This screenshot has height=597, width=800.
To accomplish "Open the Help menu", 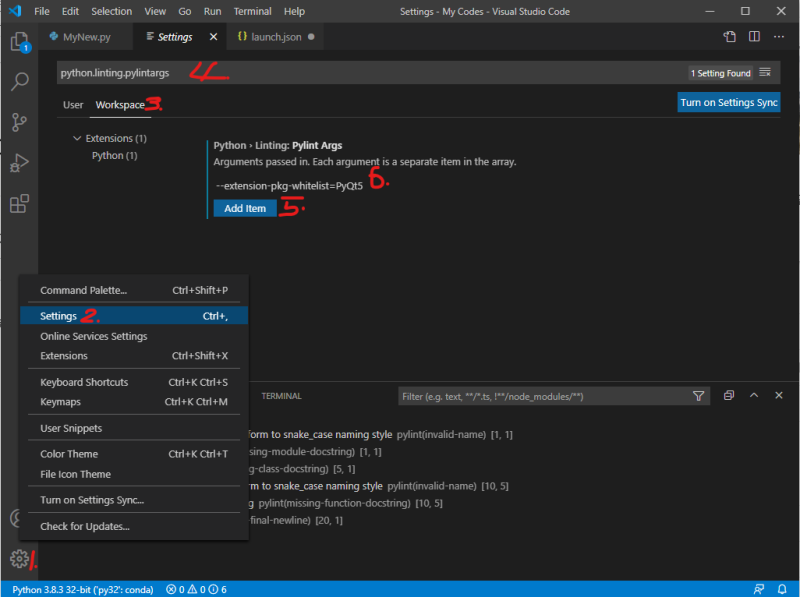I will click(x=294, y=11).
